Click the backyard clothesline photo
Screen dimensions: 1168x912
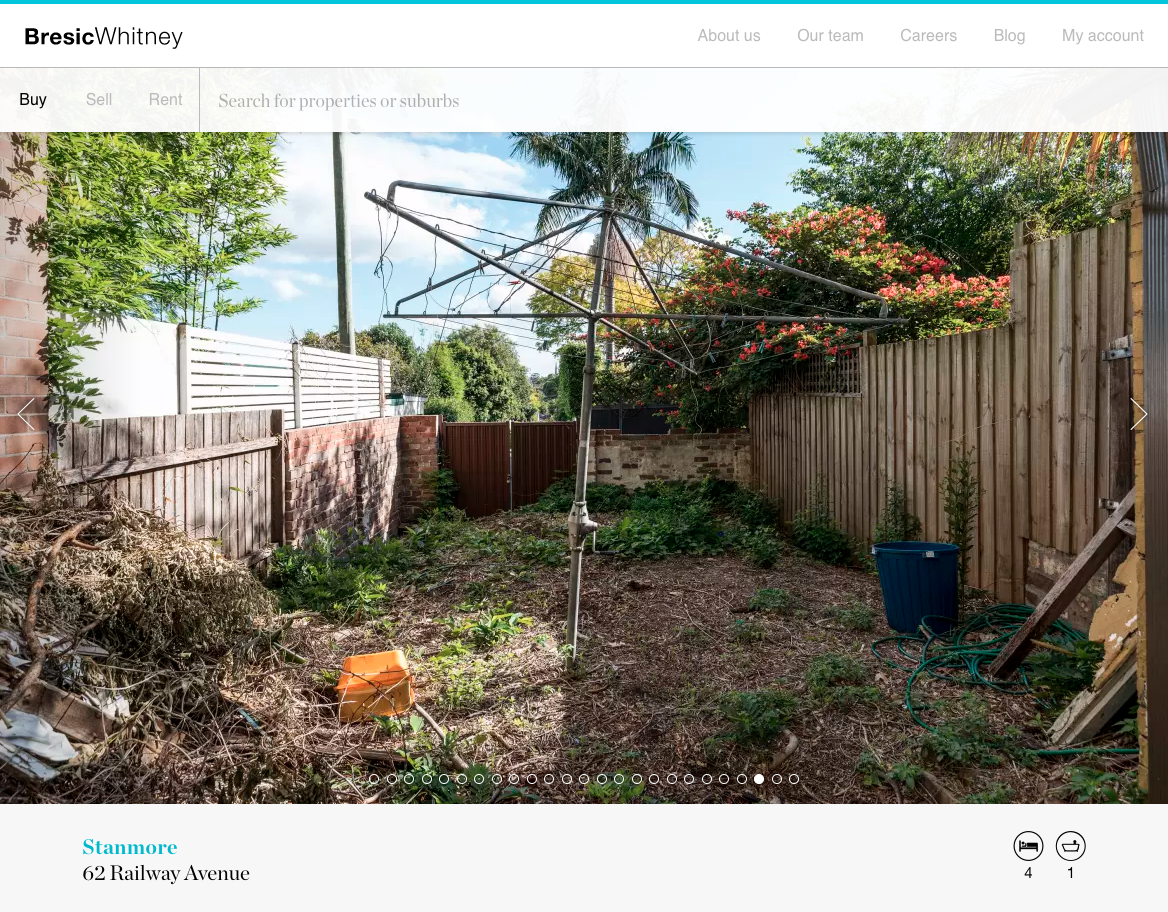[x=584, y=468]
